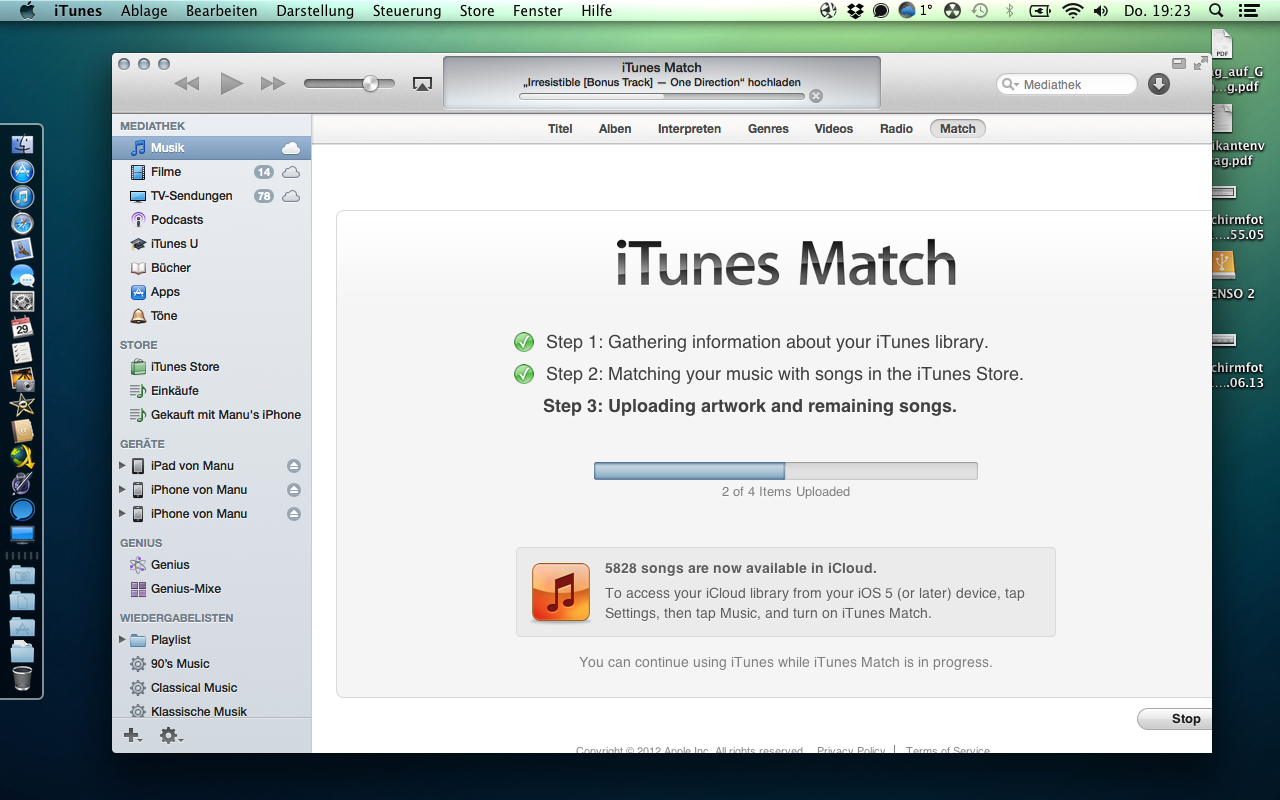This screenshot has width=1280, height=800.
Task: Expand the iPad von Manu device
Action: (x=123, y=466)
